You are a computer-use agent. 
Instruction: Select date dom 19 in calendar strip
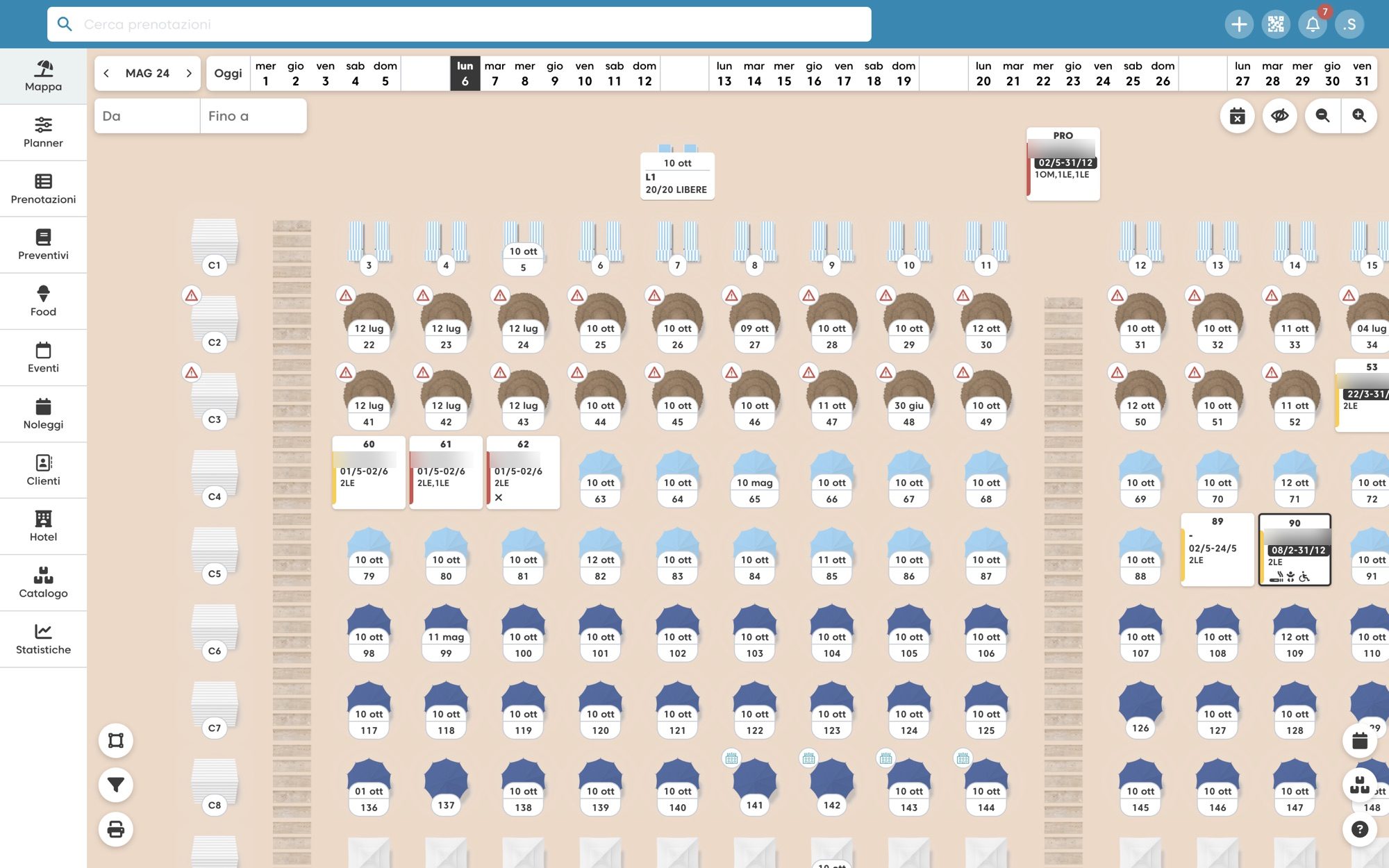coord(904,73)
